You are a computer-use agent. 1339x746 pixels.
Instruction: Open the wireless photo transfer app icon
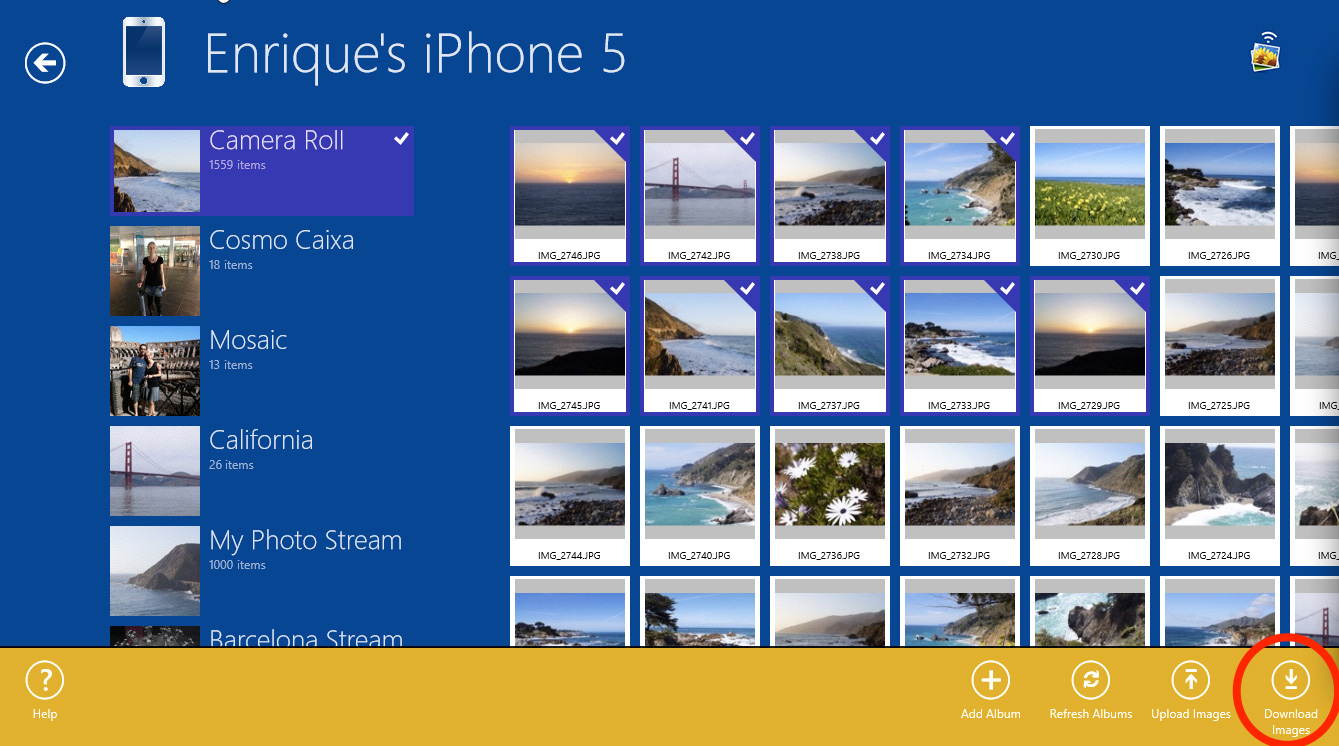[x=1266, y=52]
